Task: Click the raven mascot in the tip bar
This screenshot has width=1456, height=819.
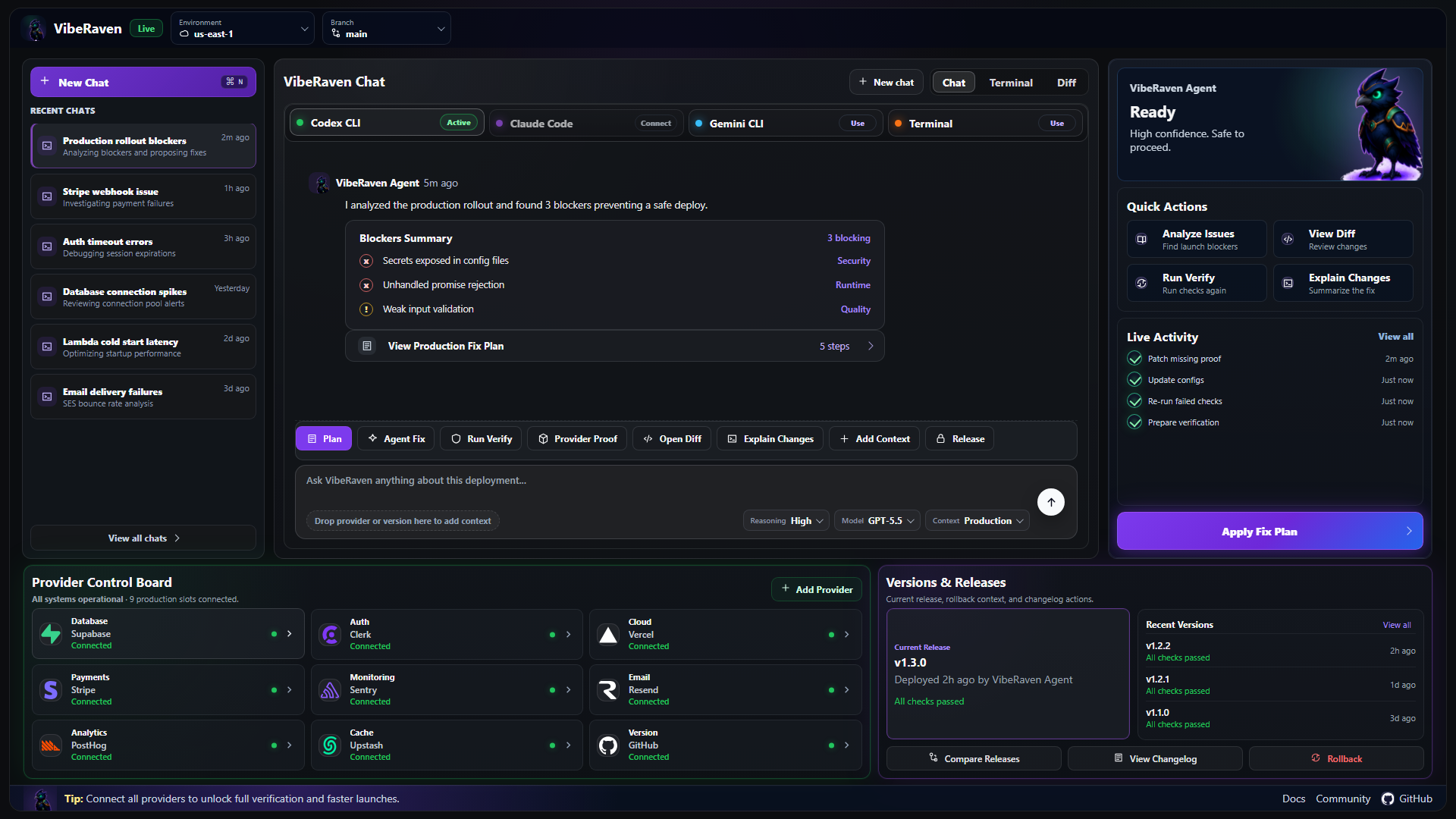Action: [42, 799]
